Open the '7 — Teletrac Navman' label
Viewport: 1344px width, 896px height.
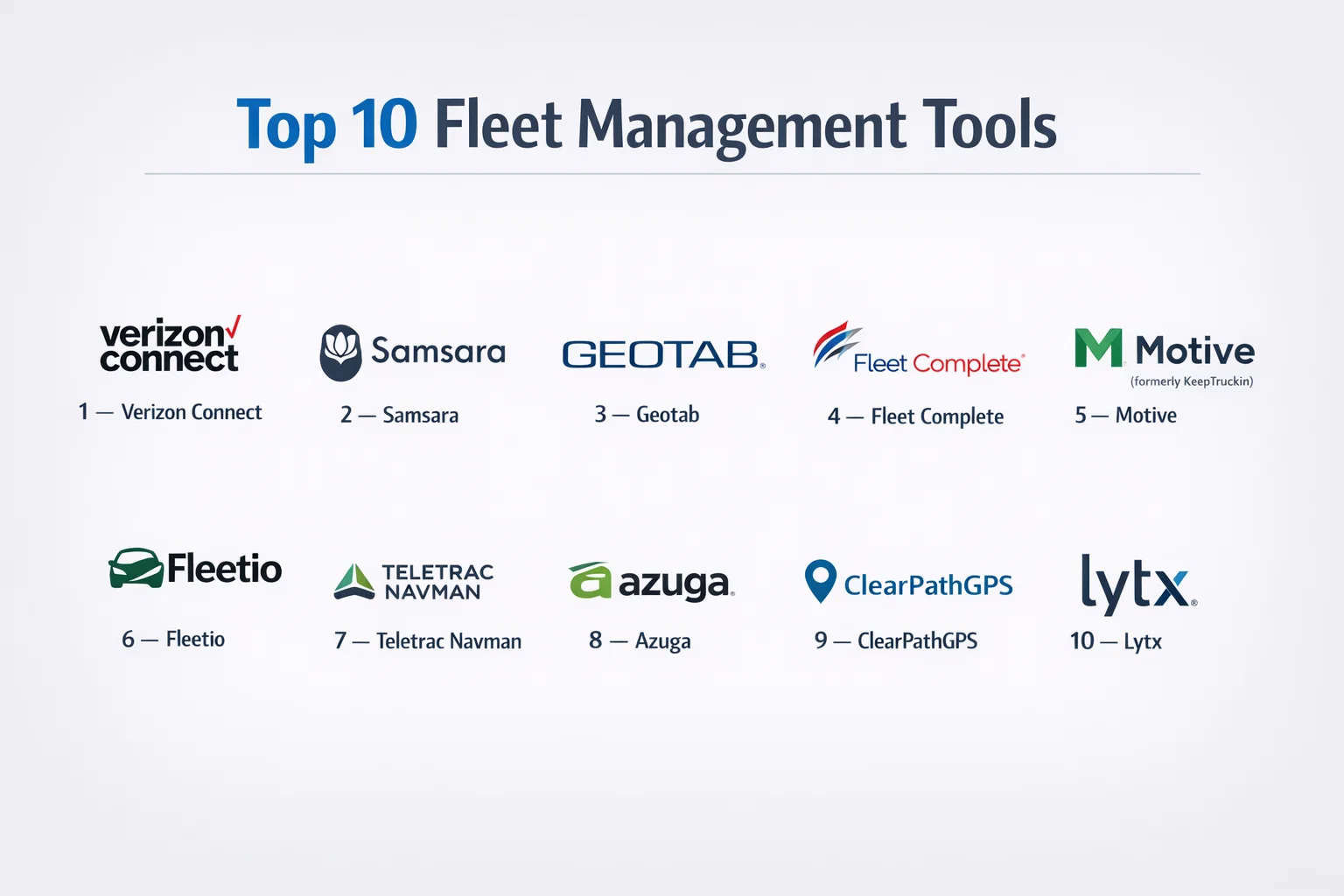(428, 641)
